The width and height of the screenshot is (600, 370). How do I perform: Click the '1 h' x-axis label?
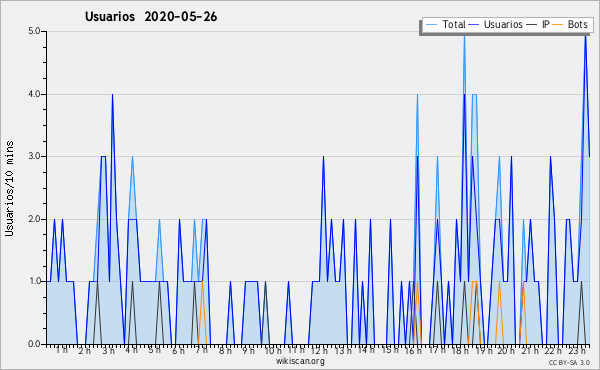(62, 350)
